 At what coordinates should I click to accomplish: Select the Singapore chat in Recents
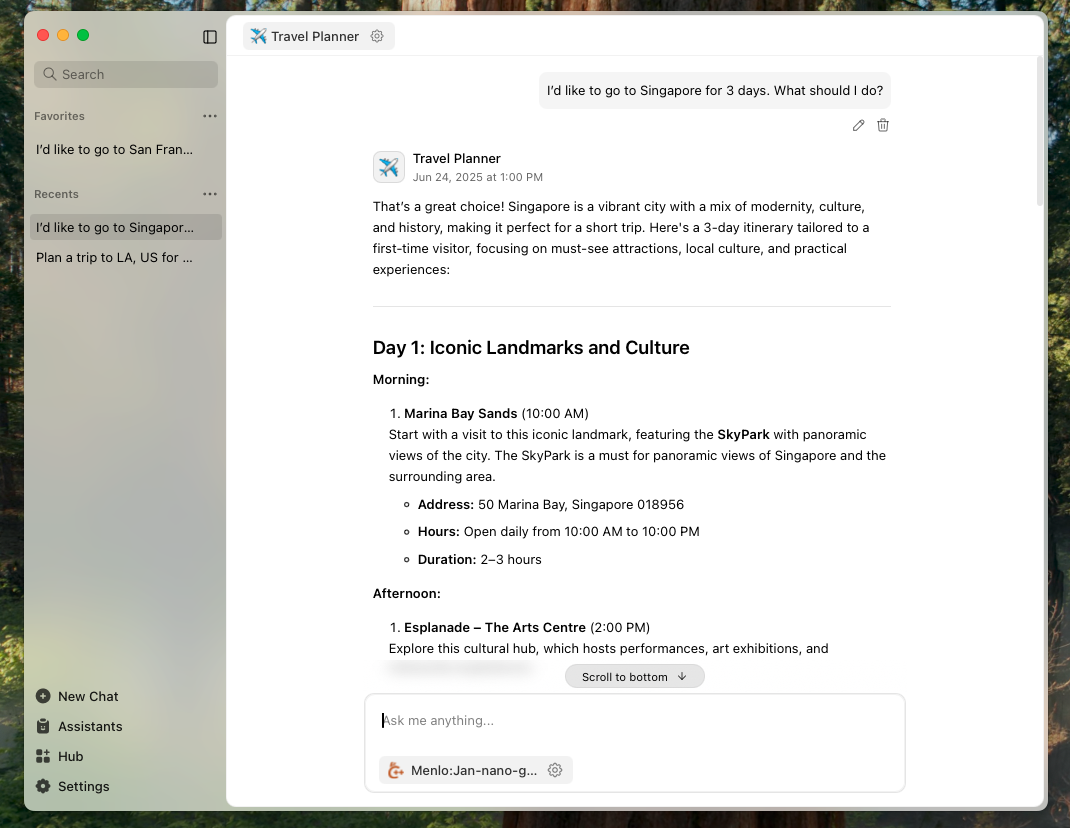(115, 227)
